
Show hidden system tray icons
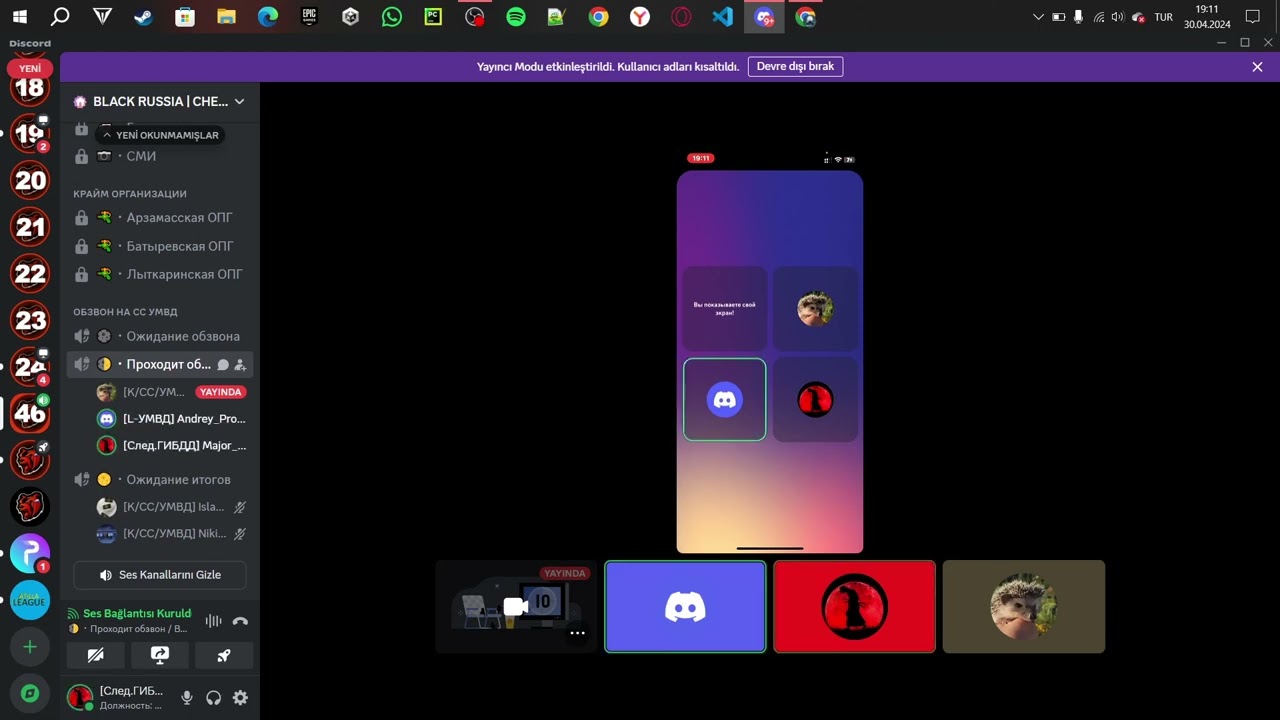[1038, 17]
